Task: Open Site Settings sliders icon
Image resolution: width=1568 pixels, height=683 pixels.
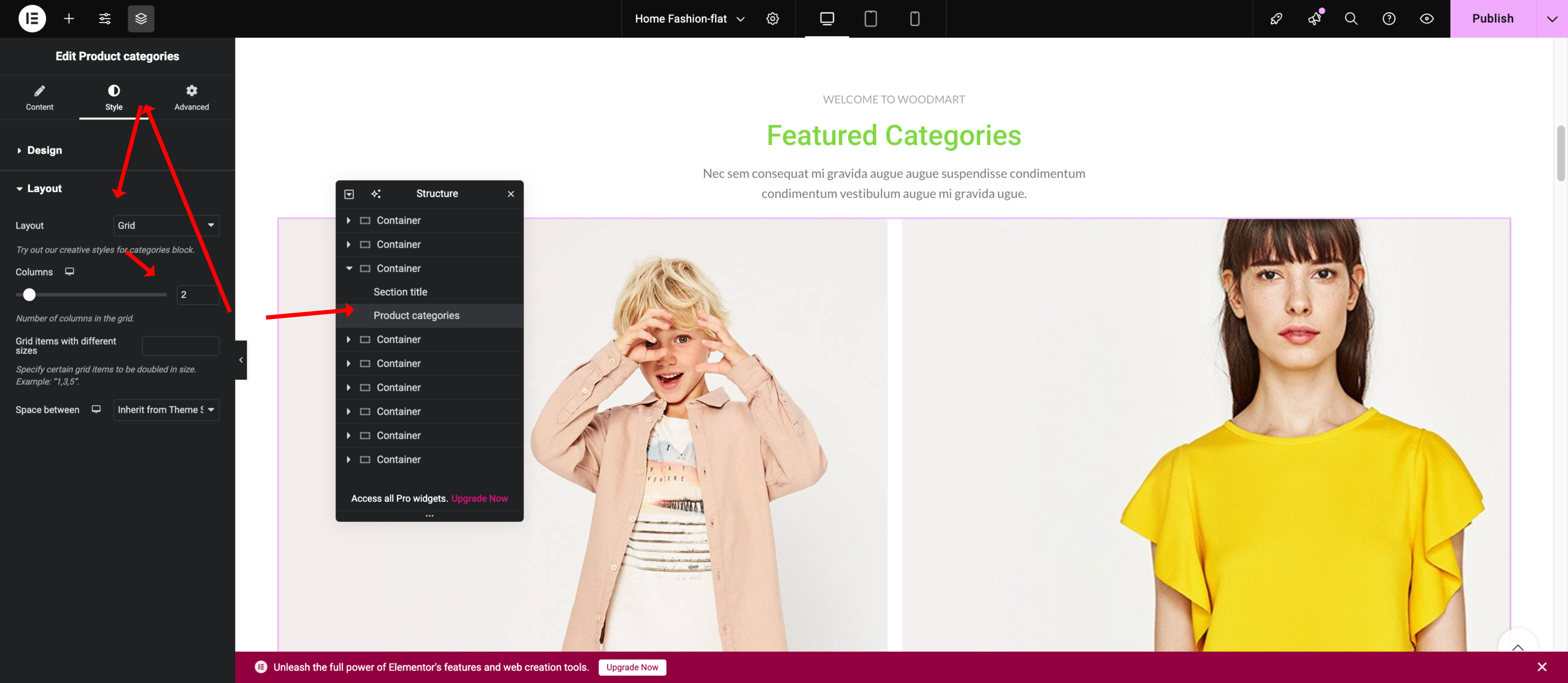Action: (x=105, y=18)
